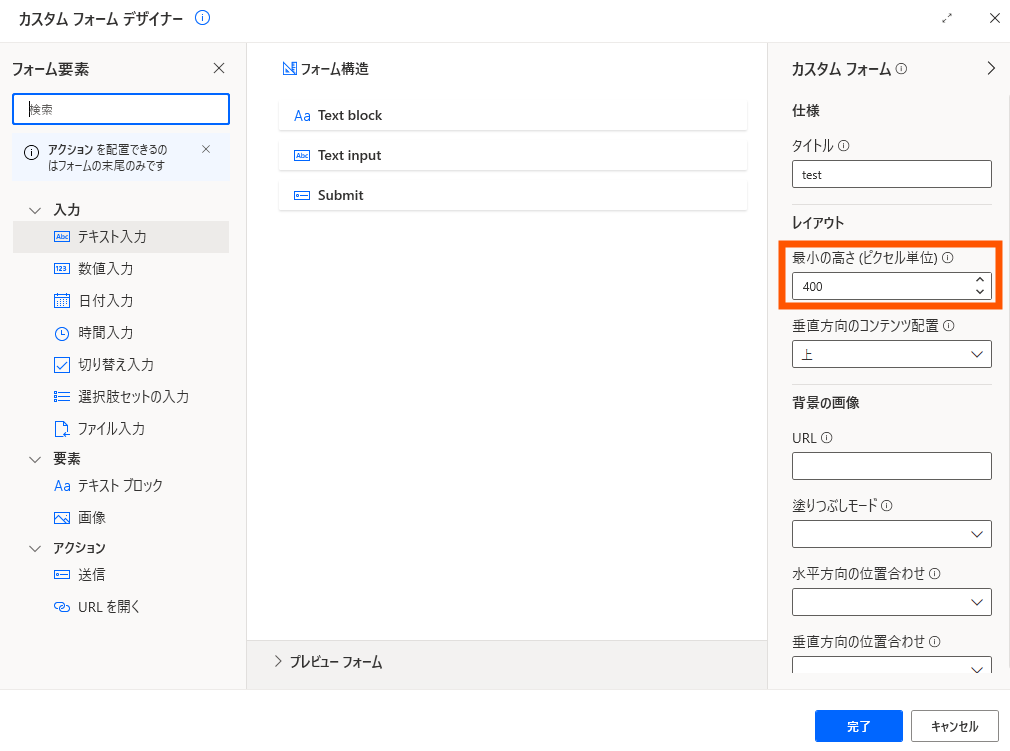The width and height of the screenshot is (1010, 751).
Task: Click the キャンセル button
Action: (x=955, y=727)
